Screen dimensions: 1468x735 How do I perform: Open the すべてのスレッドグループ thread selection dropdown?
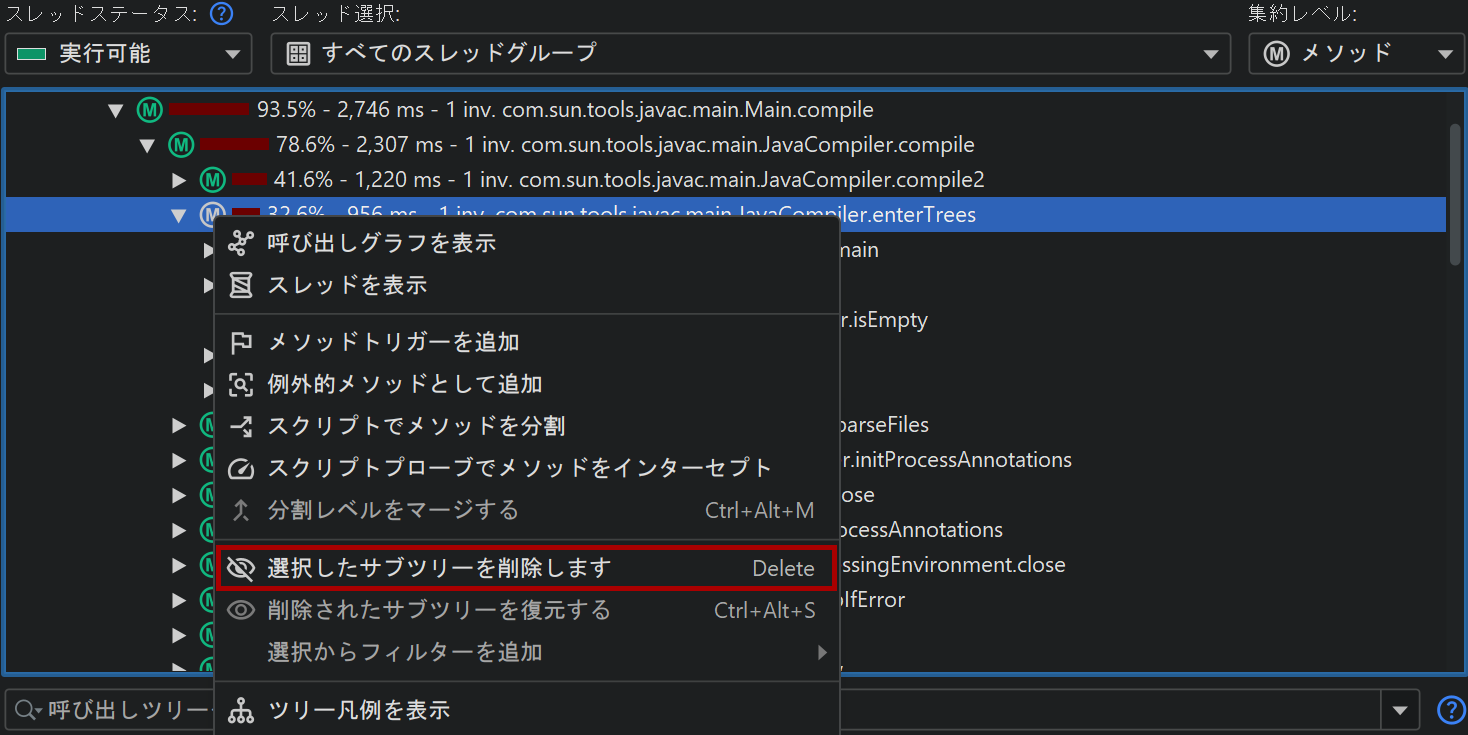[x=750, y=54]
